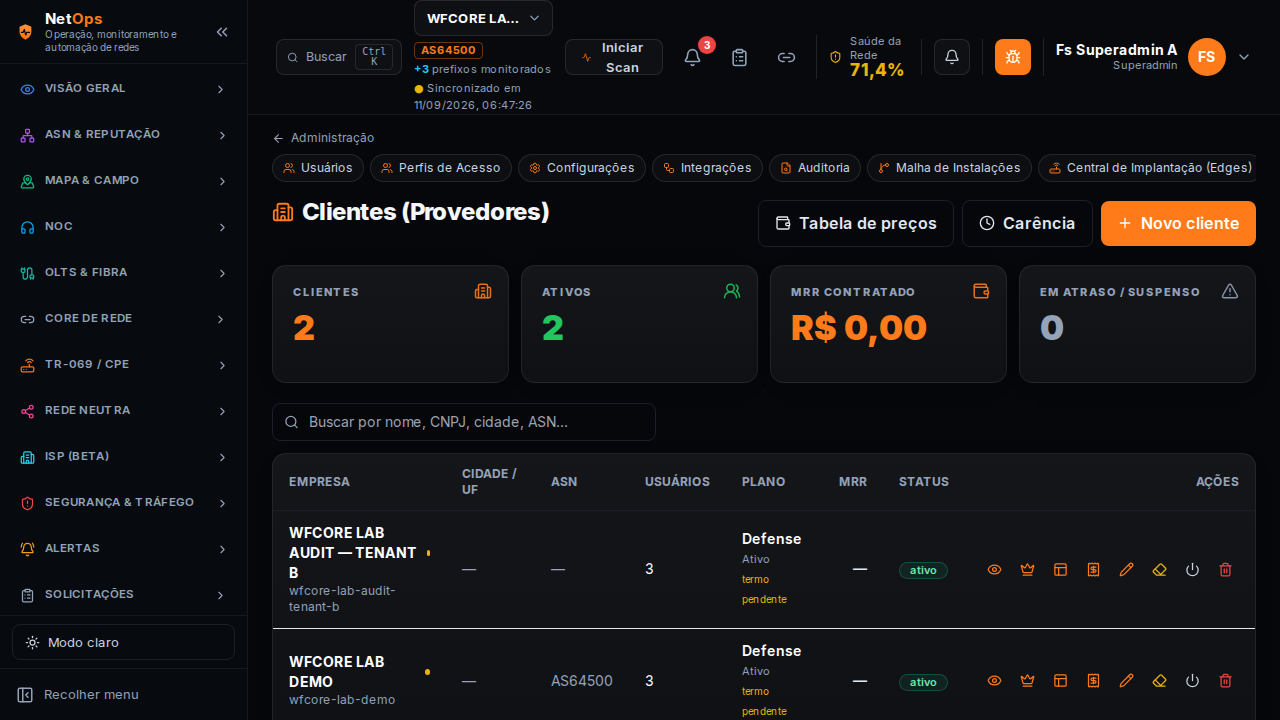The height and width of the screenshot is (720, 1280).
Task: Toggle power icon for WFCORE LAB AUDIT row
Action: [1192, 569]
